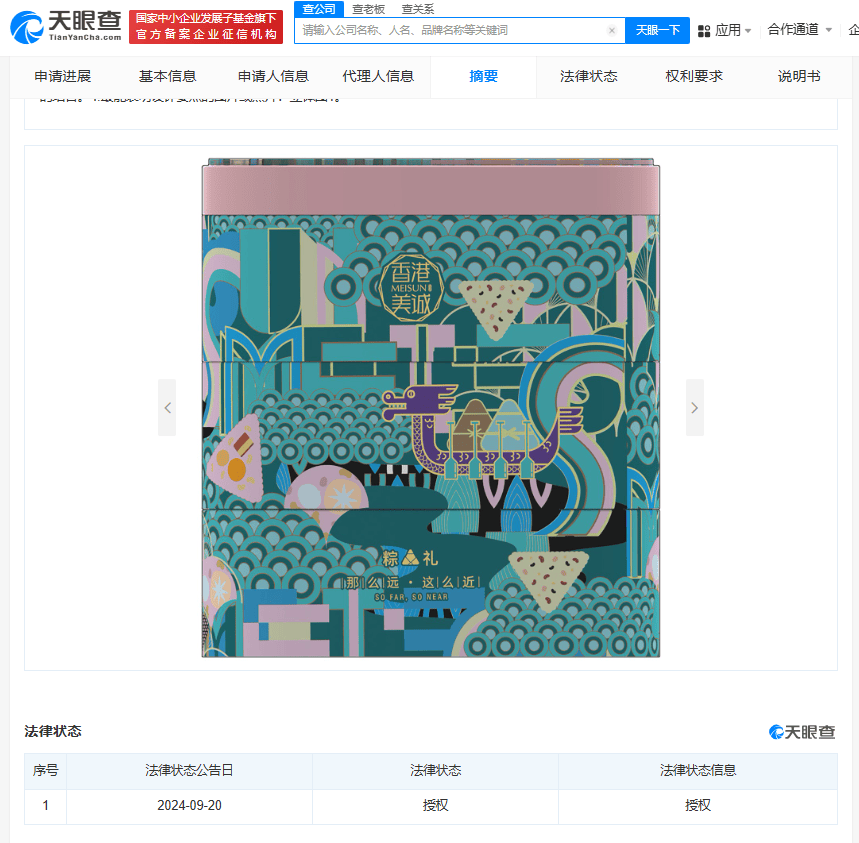This screenshot has height=843, width=859.
Task: Open the 应用 apps grid icon
Action: click(x=704, y=31)
